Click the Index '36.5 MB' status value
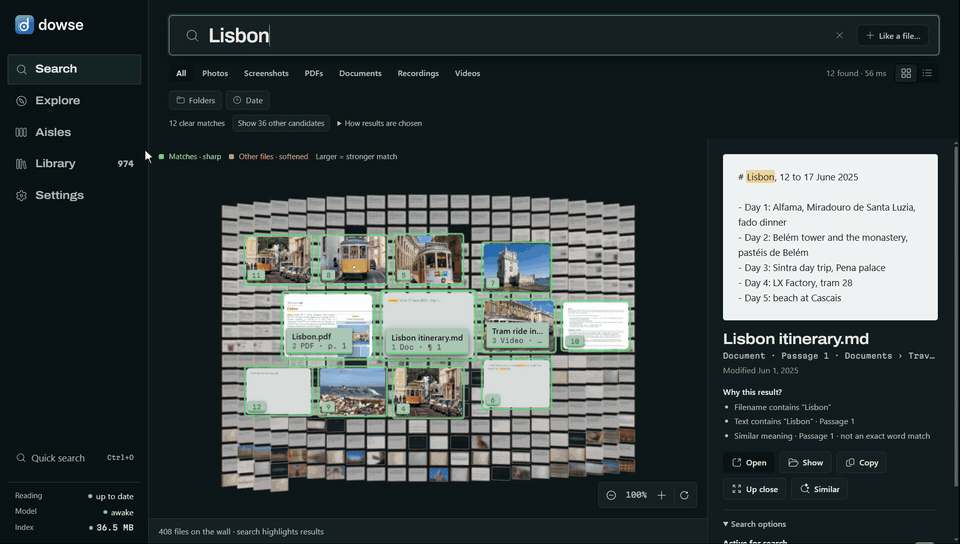This screenshot has width=960, height=544. [114, 527]
